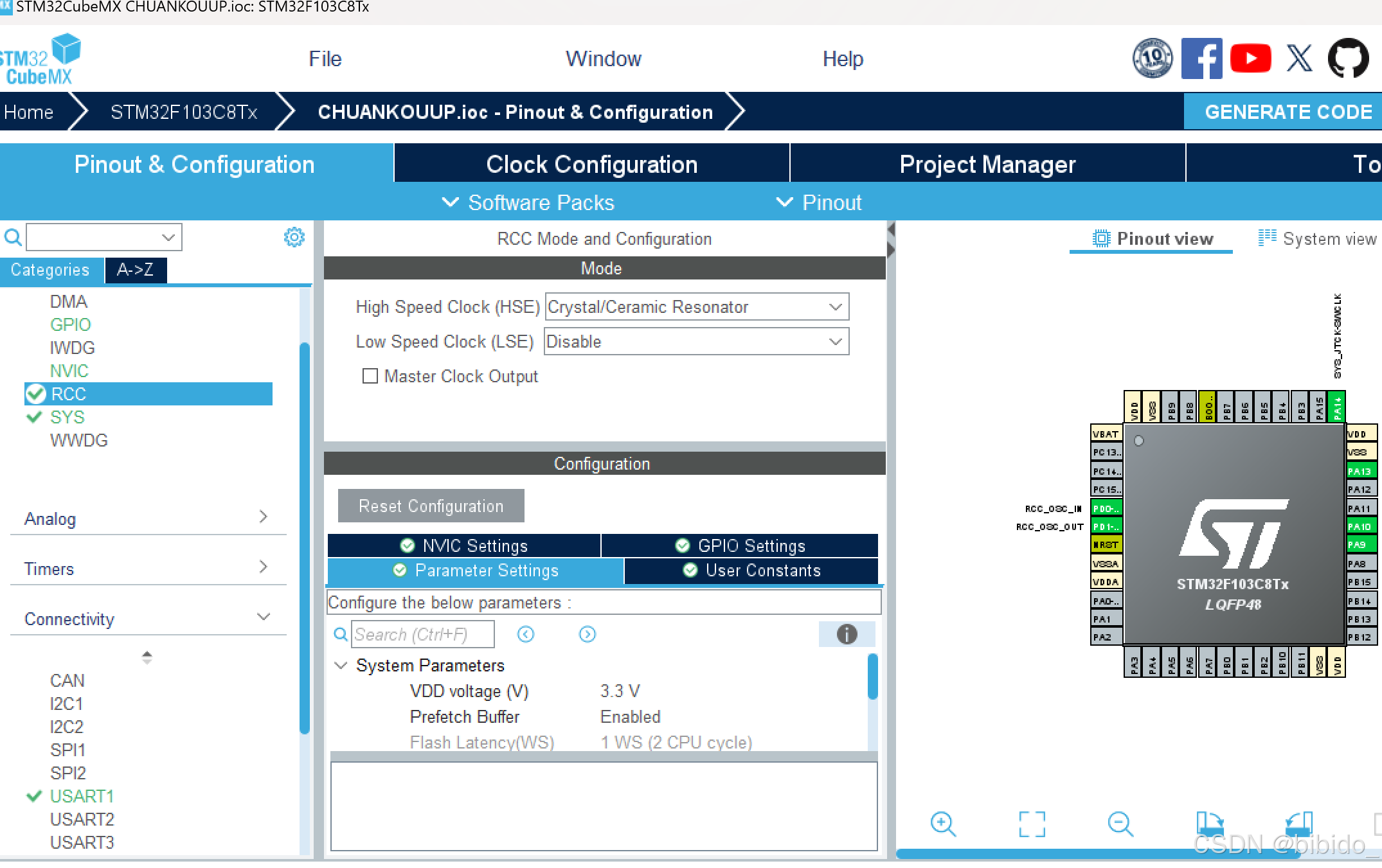Open the YouTube icon link
This screenshot has height=868, width=1382.
click(x=1250, y=58)
